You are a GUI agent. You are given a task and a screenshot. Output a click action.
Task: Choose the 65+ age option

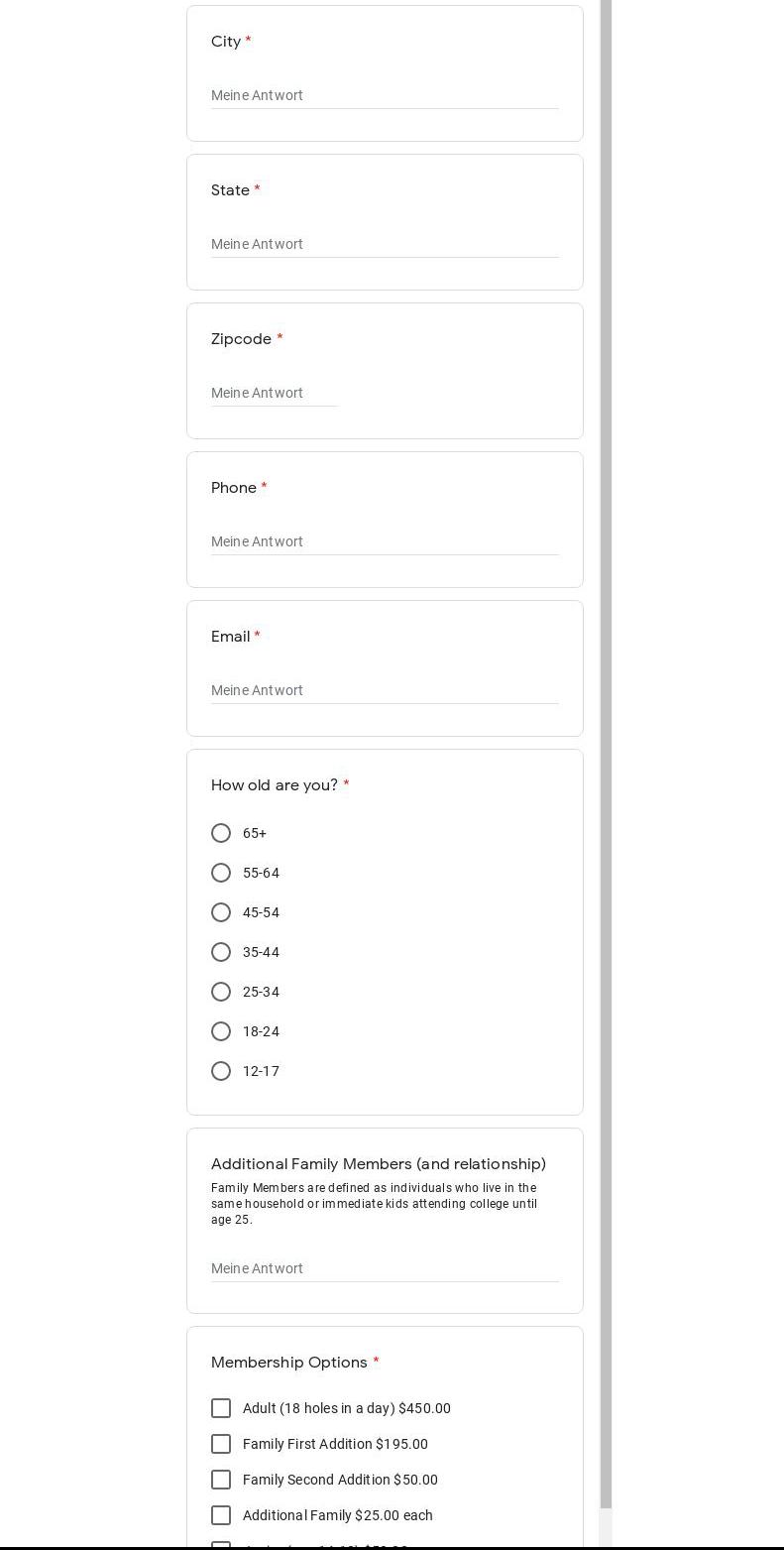[x=221, y=833]
